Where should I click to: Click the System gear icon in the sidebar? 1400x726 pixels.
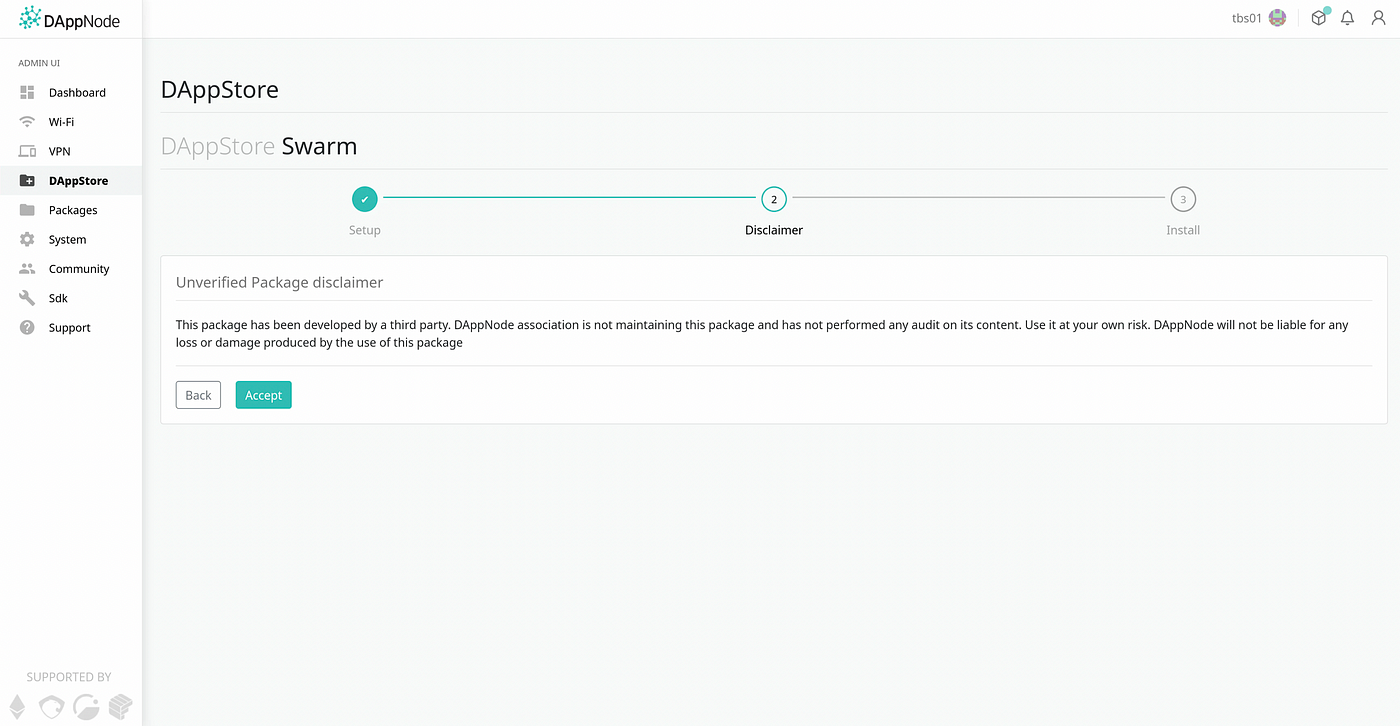(27, 239)
